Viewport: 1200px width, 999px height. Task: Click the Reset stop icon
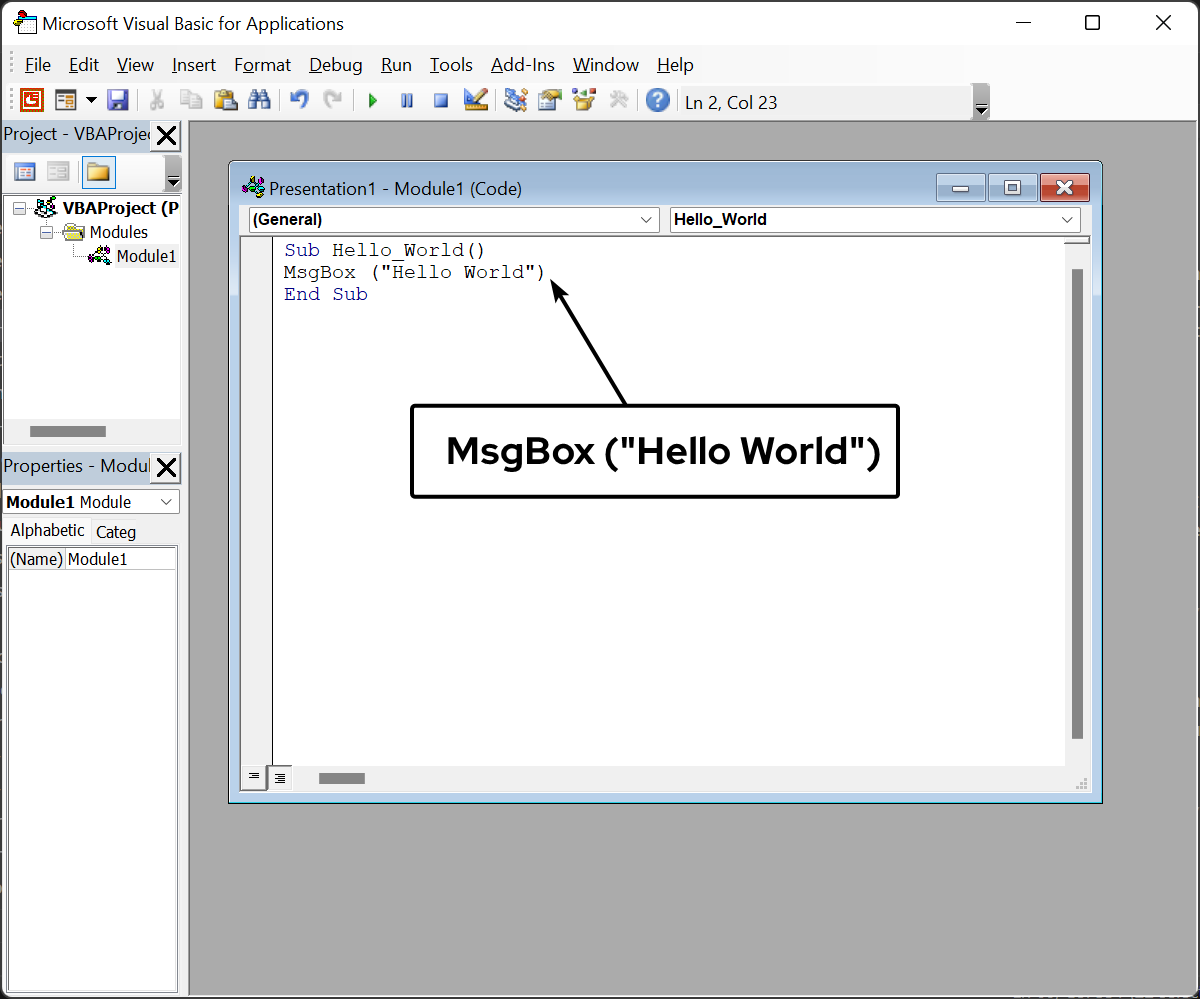[x=440, y=101]
